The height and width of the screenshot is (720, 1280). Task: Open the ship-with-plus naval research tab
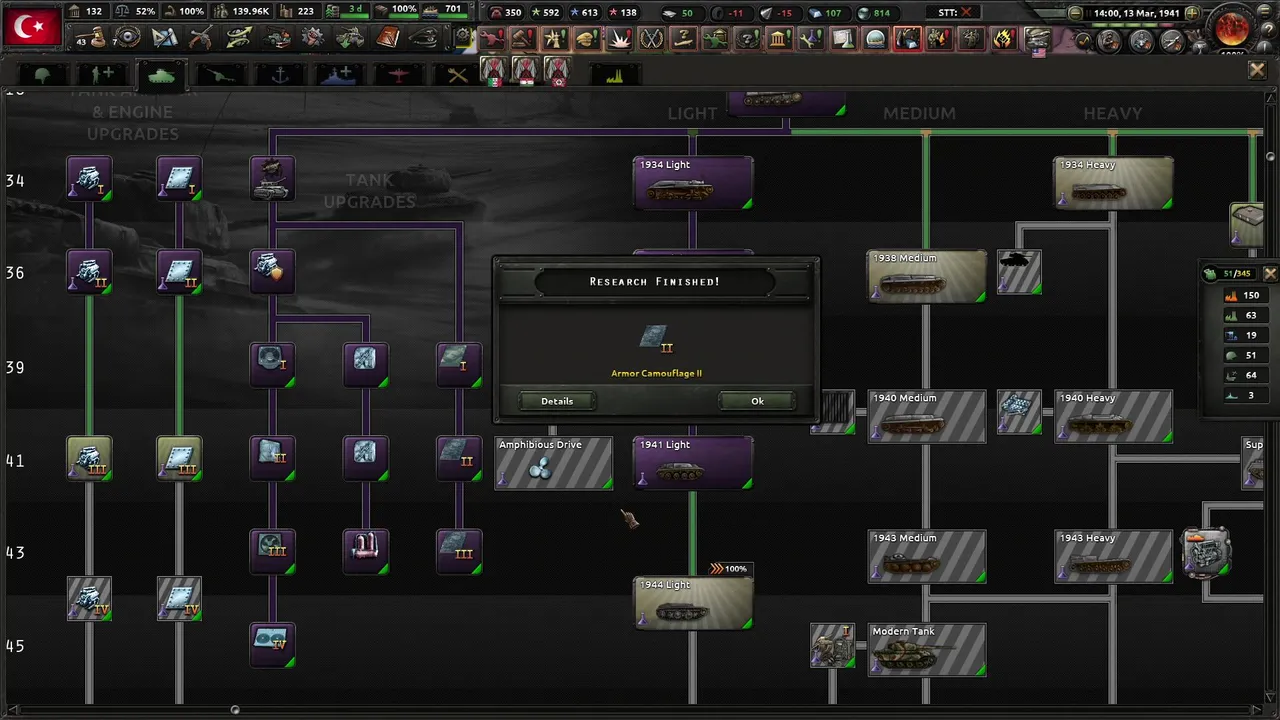click(338, 75)
